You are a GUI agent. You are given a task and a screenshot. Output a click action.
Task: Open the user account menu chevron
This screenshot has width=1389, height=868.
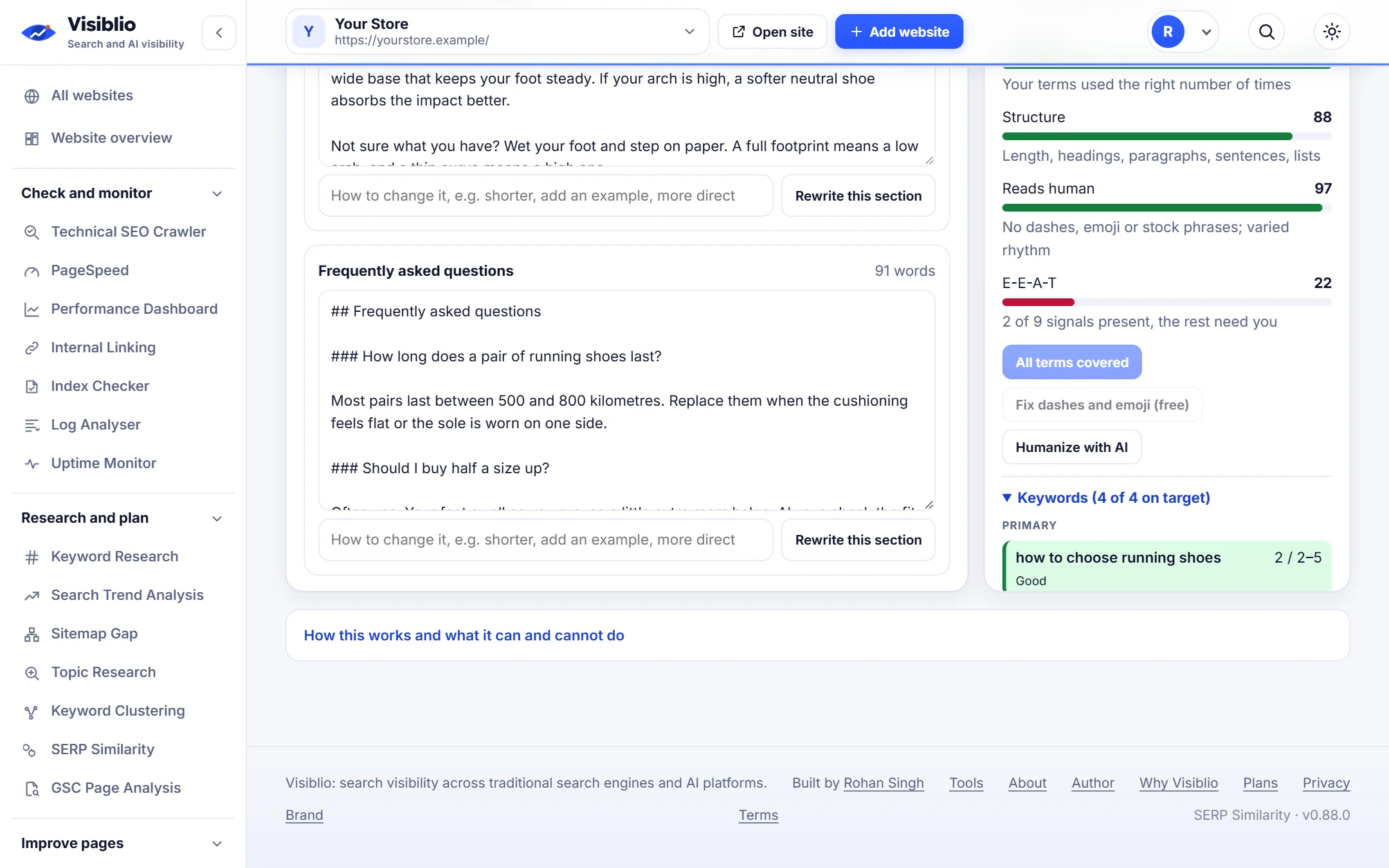tap(1206, 32)
